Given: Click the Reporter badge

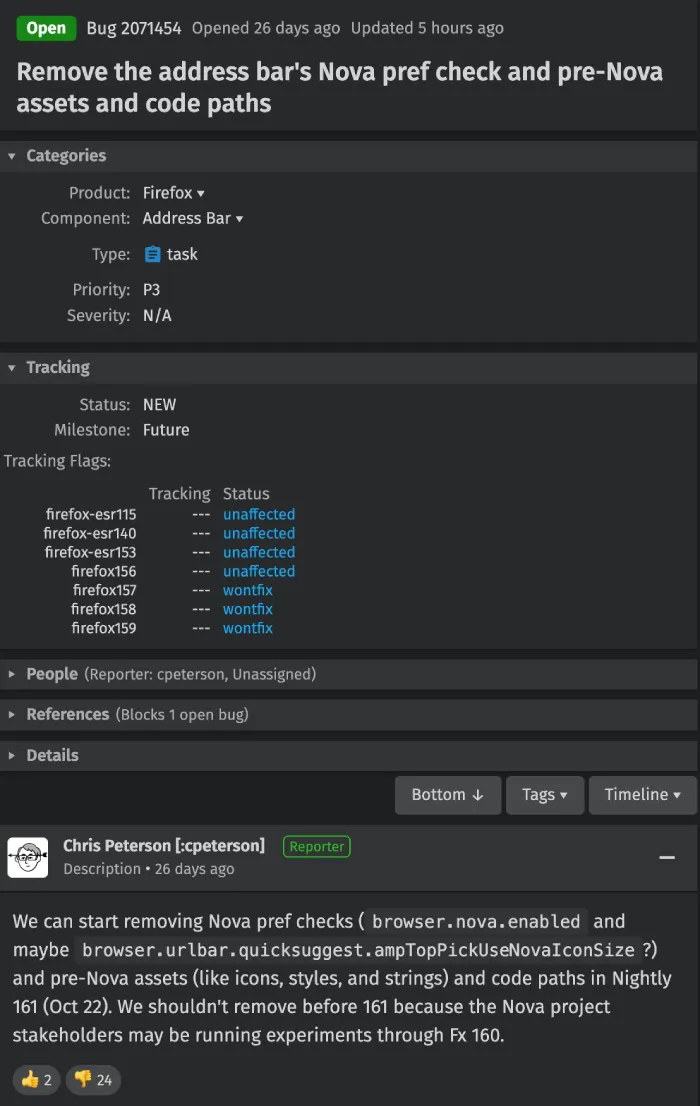Looking at the screenshot, I should [316, 846].
